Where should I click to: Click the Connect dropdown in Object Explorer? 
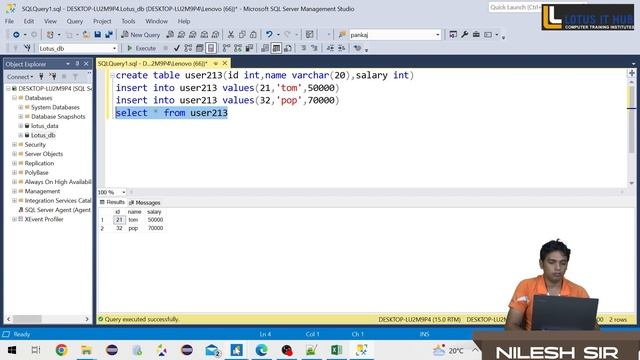(20, 77)
